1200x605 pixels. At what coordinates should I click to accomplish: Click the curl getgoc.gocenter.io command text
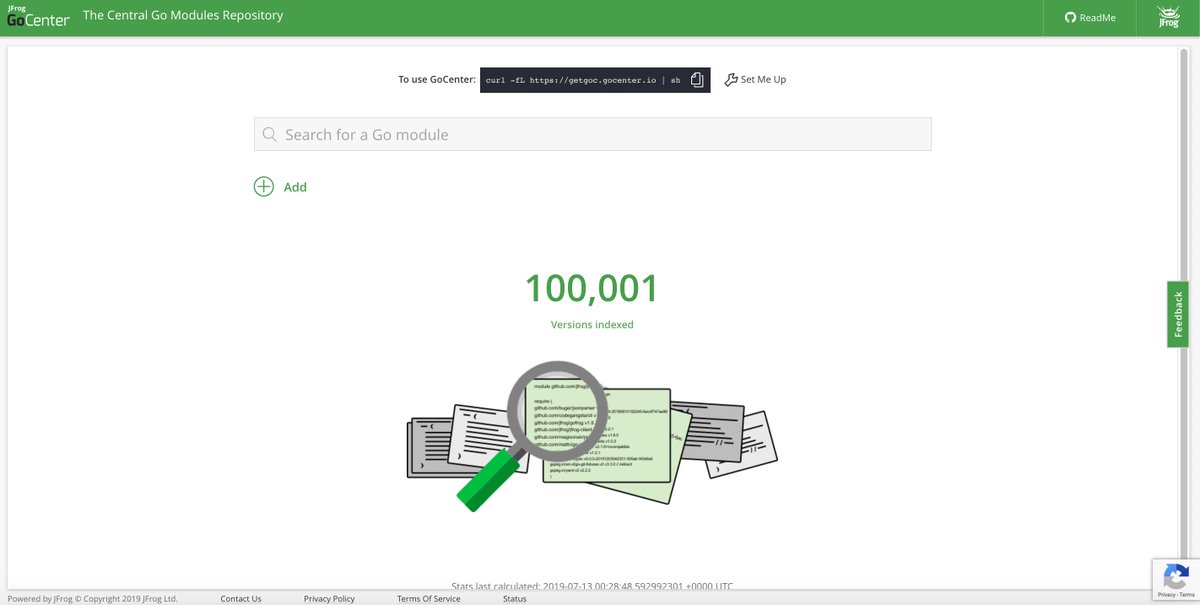click(583, 80)
